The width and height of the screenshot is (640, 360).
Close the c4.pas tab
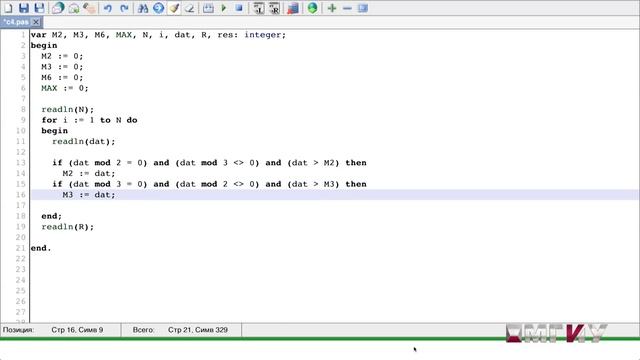(x=36, y=22)
